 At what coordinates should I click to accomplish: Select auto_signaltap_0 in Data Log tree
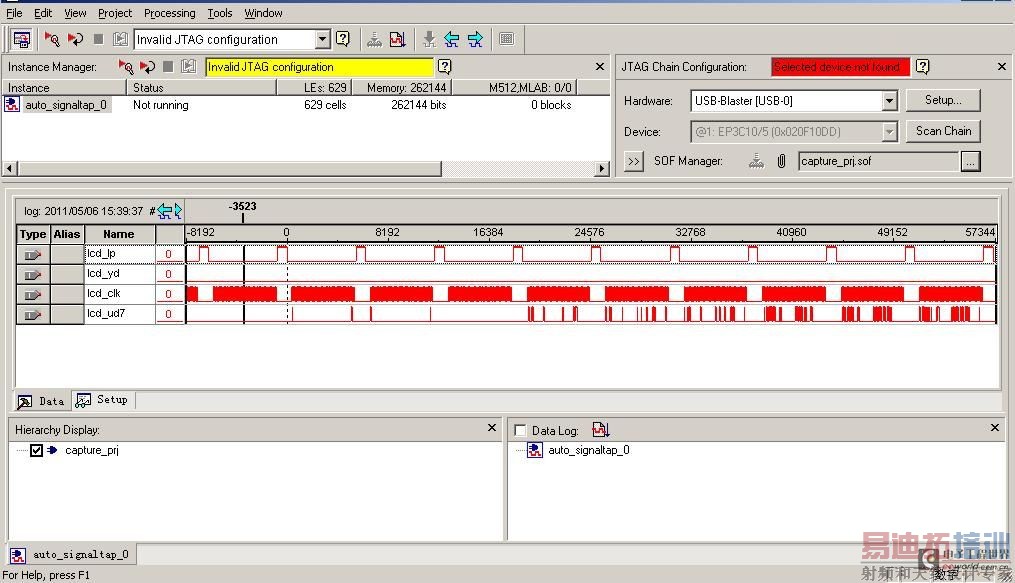click(x=588, y=450)
